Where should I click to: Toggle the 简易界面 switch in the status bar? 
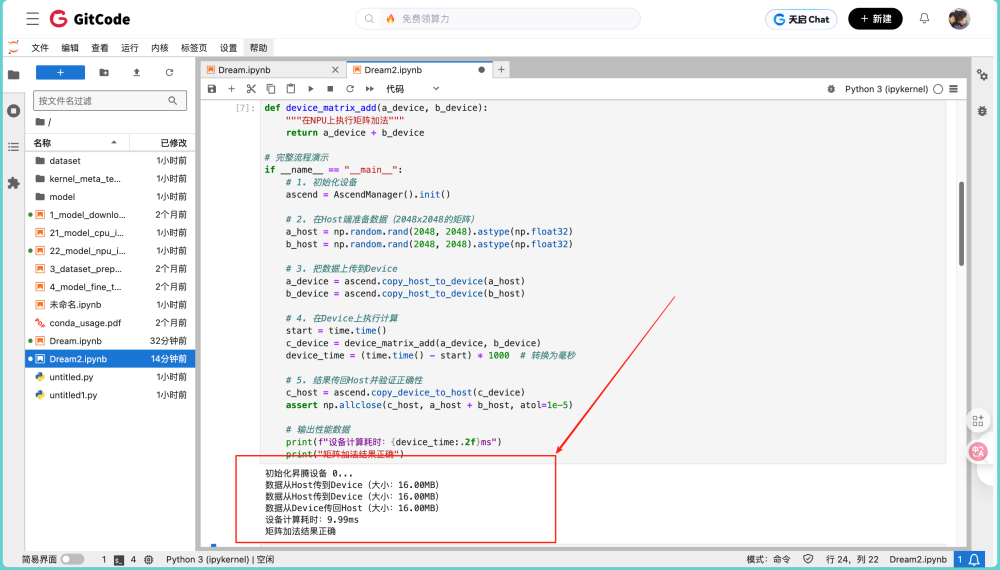click(x=72, y=559)
